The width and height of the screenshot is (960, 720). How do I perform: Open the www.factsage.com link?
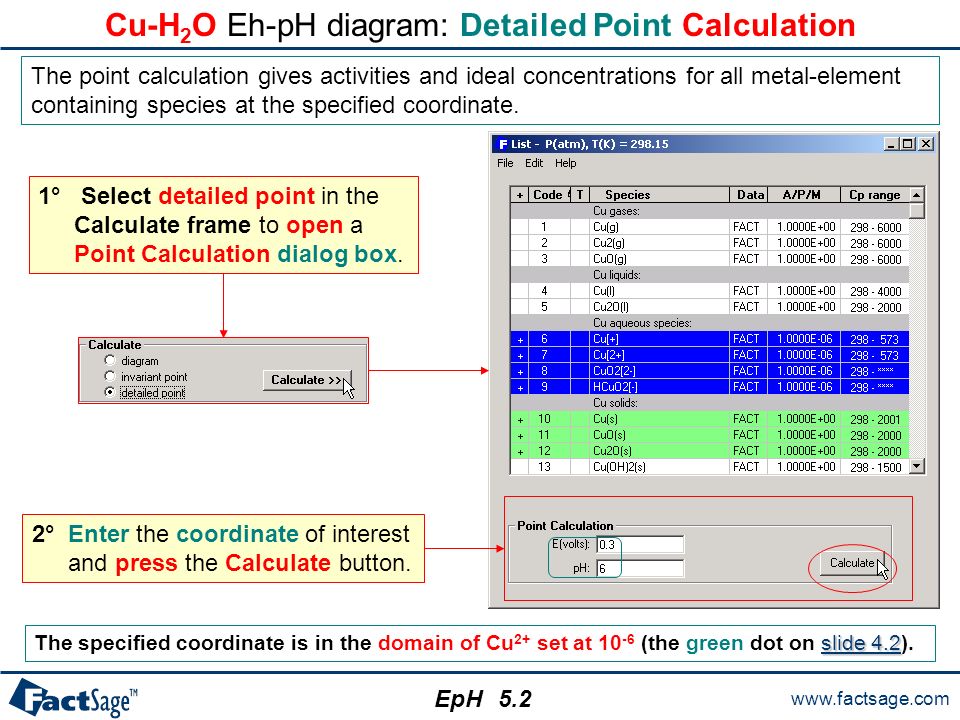(869, 699)
